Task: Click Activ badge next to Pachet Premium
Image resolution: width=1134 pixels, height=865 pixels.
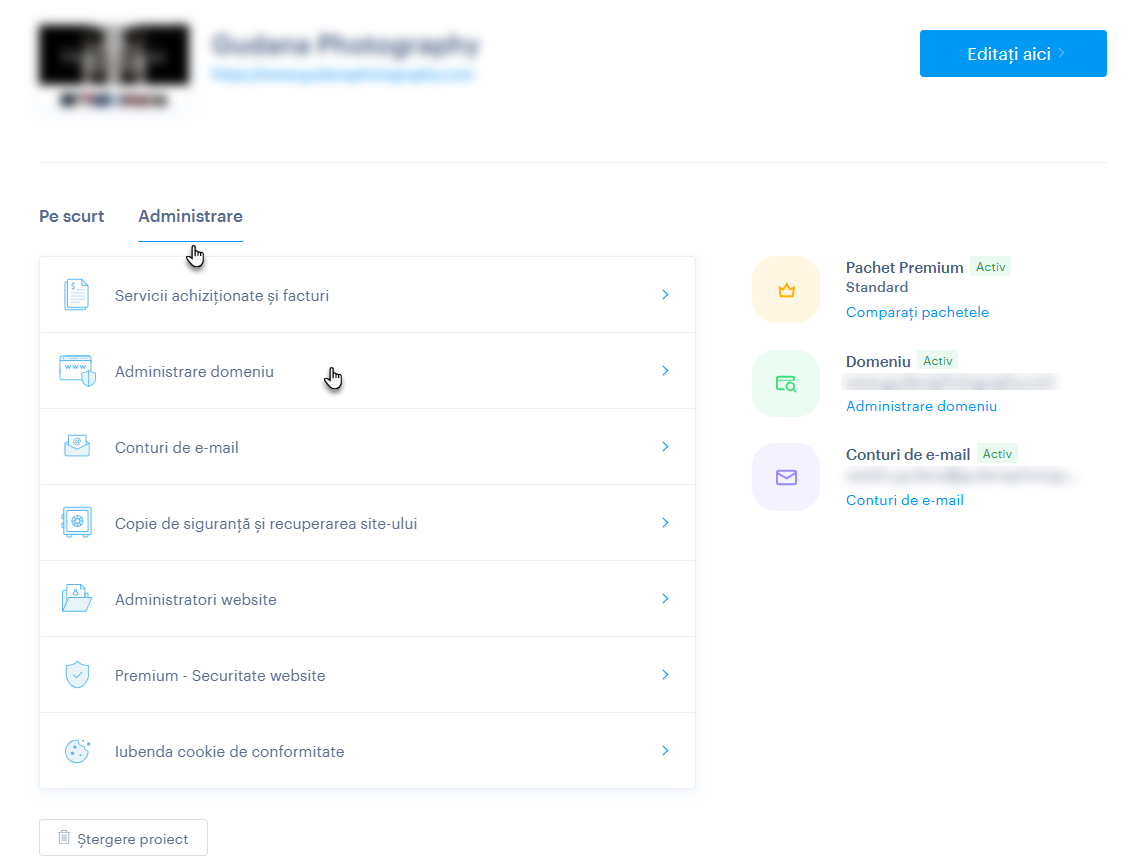Action: [991, 267]
